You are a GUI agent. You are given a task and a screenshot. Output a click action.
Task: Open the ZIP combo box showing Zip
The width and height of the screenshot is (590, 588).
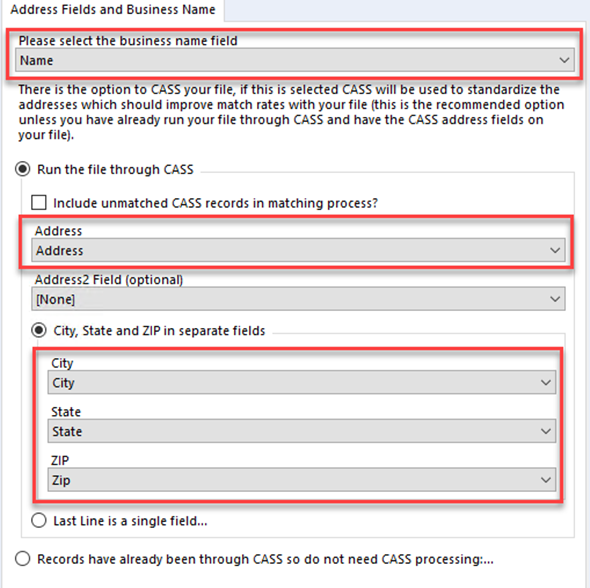click(x=301, y=480)
